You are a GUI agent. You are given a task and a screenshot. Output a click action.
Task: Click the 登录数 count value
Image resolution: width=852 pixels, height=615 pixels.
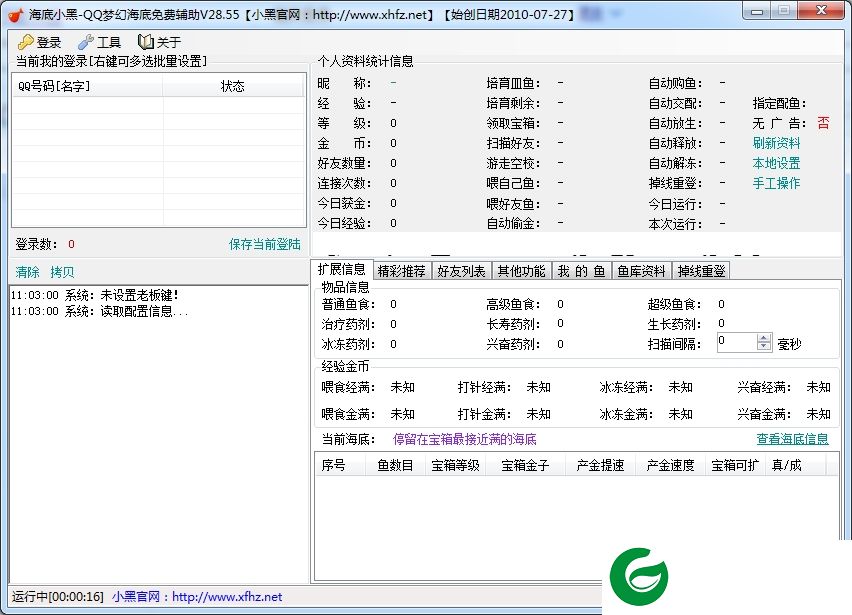[x=71, y=244]
